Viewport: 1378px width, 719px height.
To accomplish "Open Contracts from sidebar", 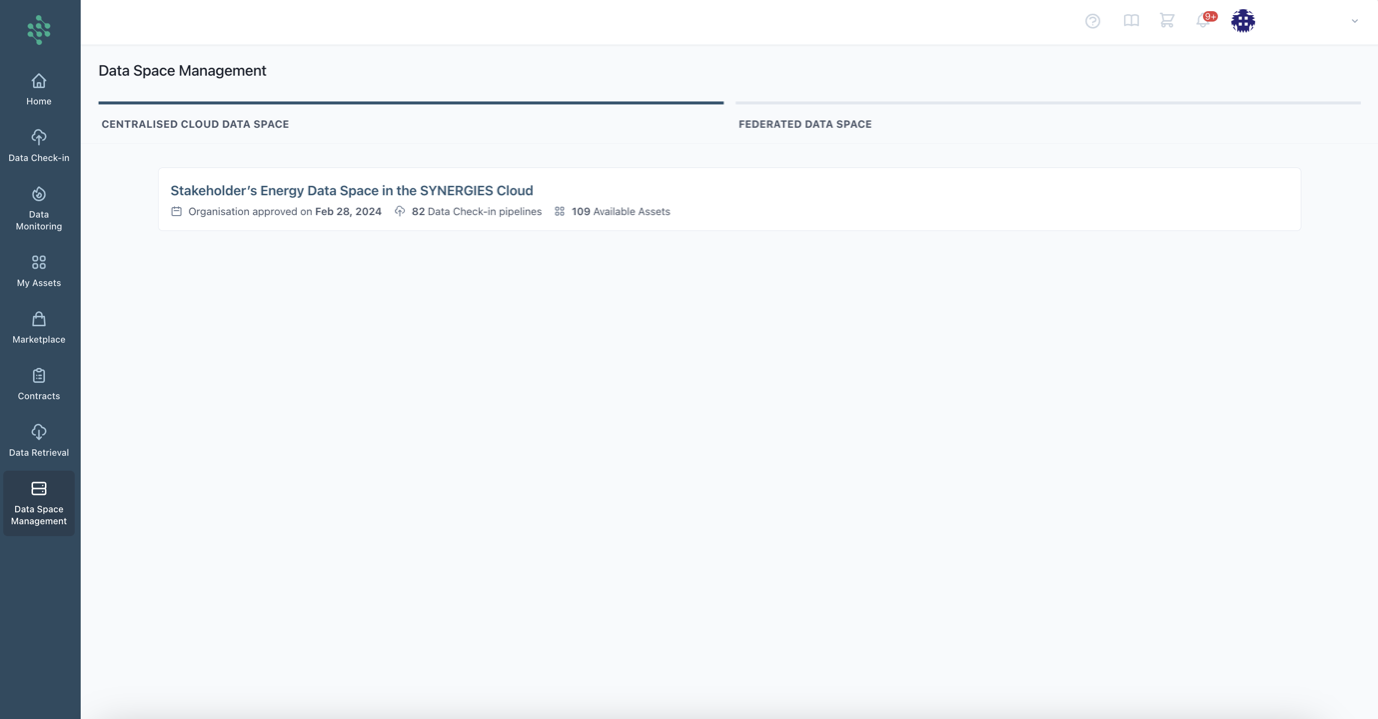I will coord(39,384).
